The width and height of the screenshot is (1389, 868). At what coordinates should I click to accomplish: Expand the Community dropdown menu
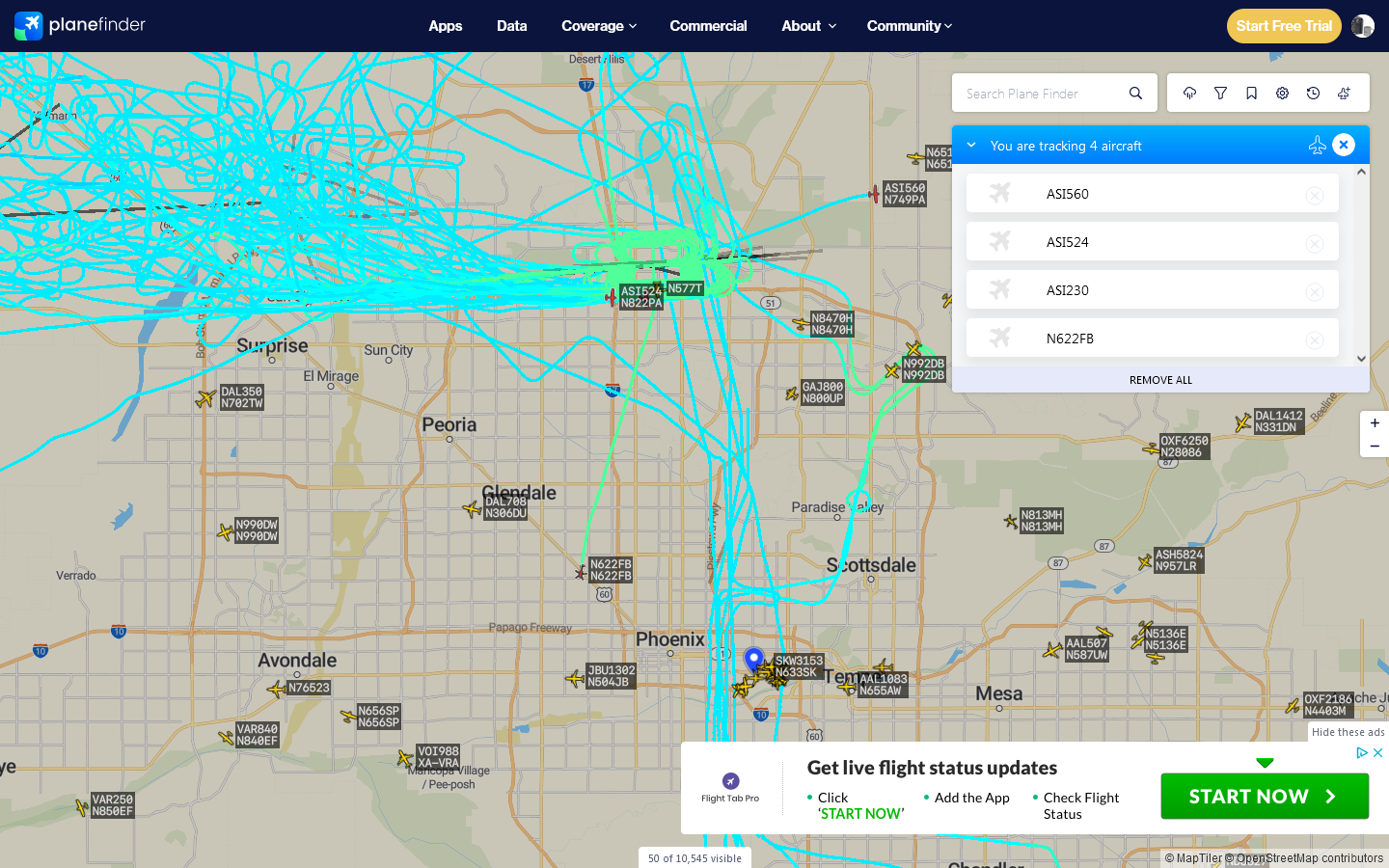[910, 26]
